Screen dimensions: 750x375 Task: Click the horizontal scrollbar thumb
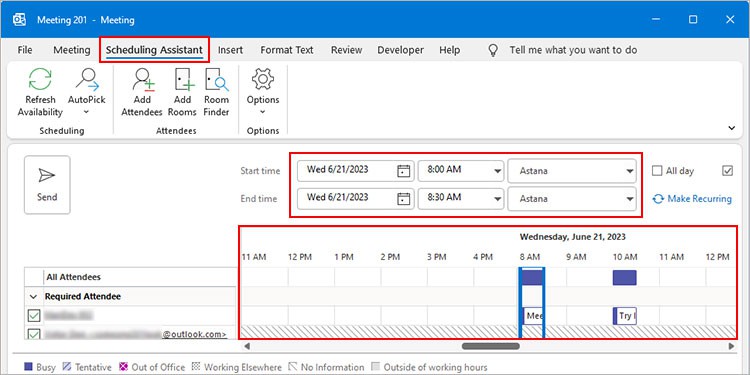click(x=491, y=345)
